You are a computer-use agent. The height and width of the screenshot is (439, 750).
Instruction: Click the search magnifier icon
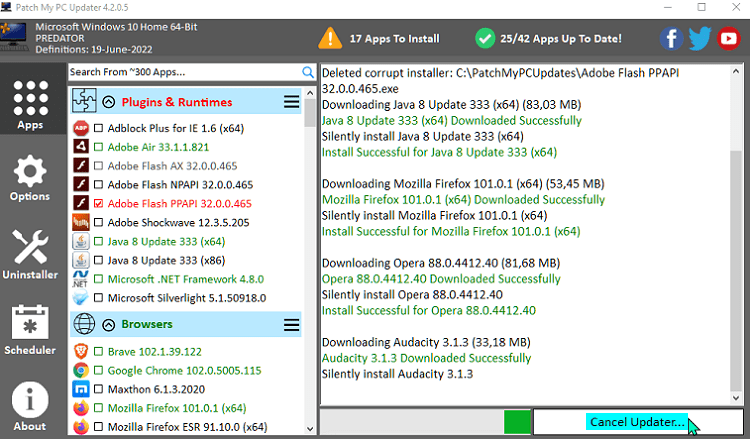pos(308,72)
